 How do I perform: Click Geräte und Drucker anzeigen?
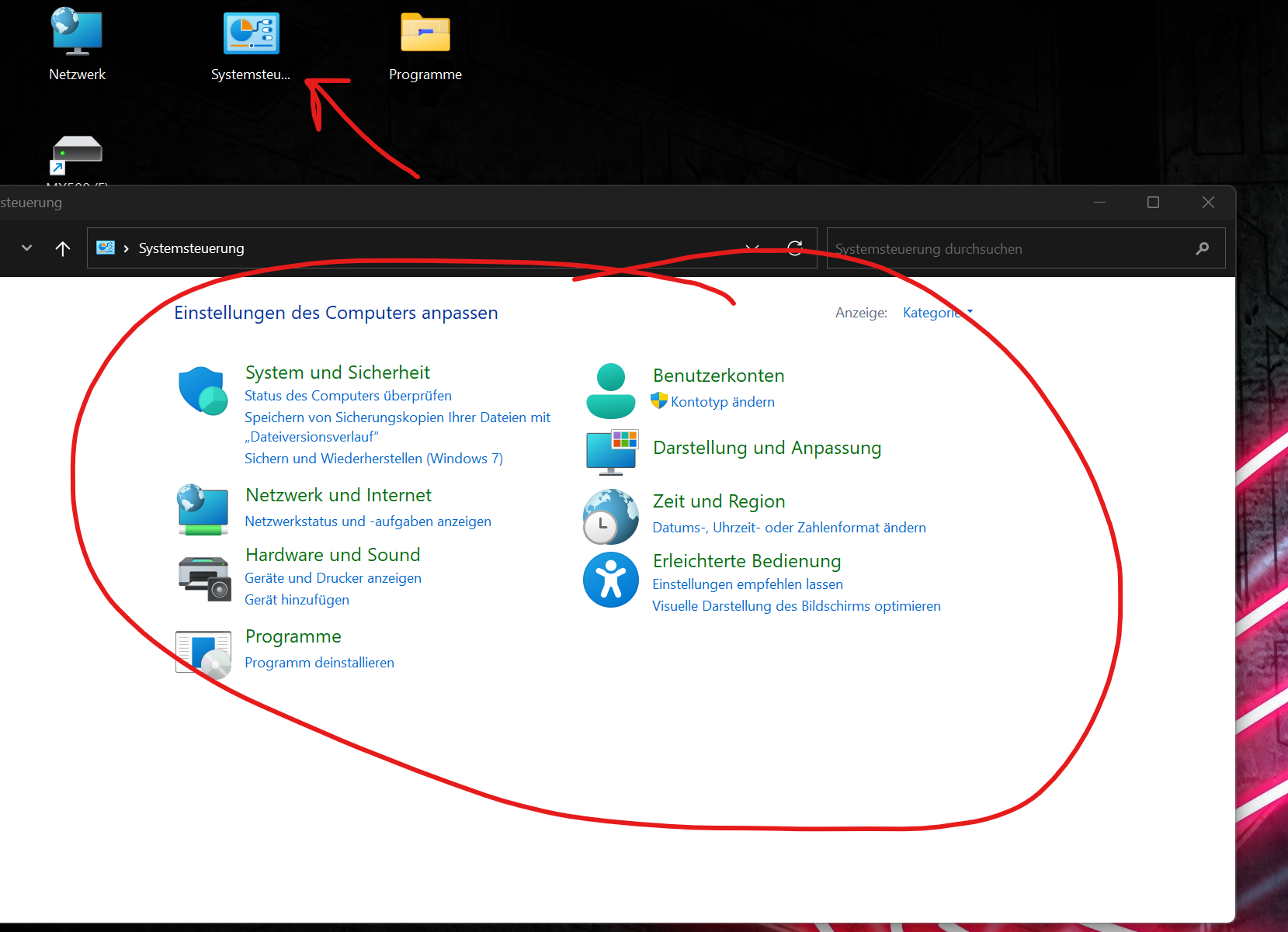tap(333, 578)
